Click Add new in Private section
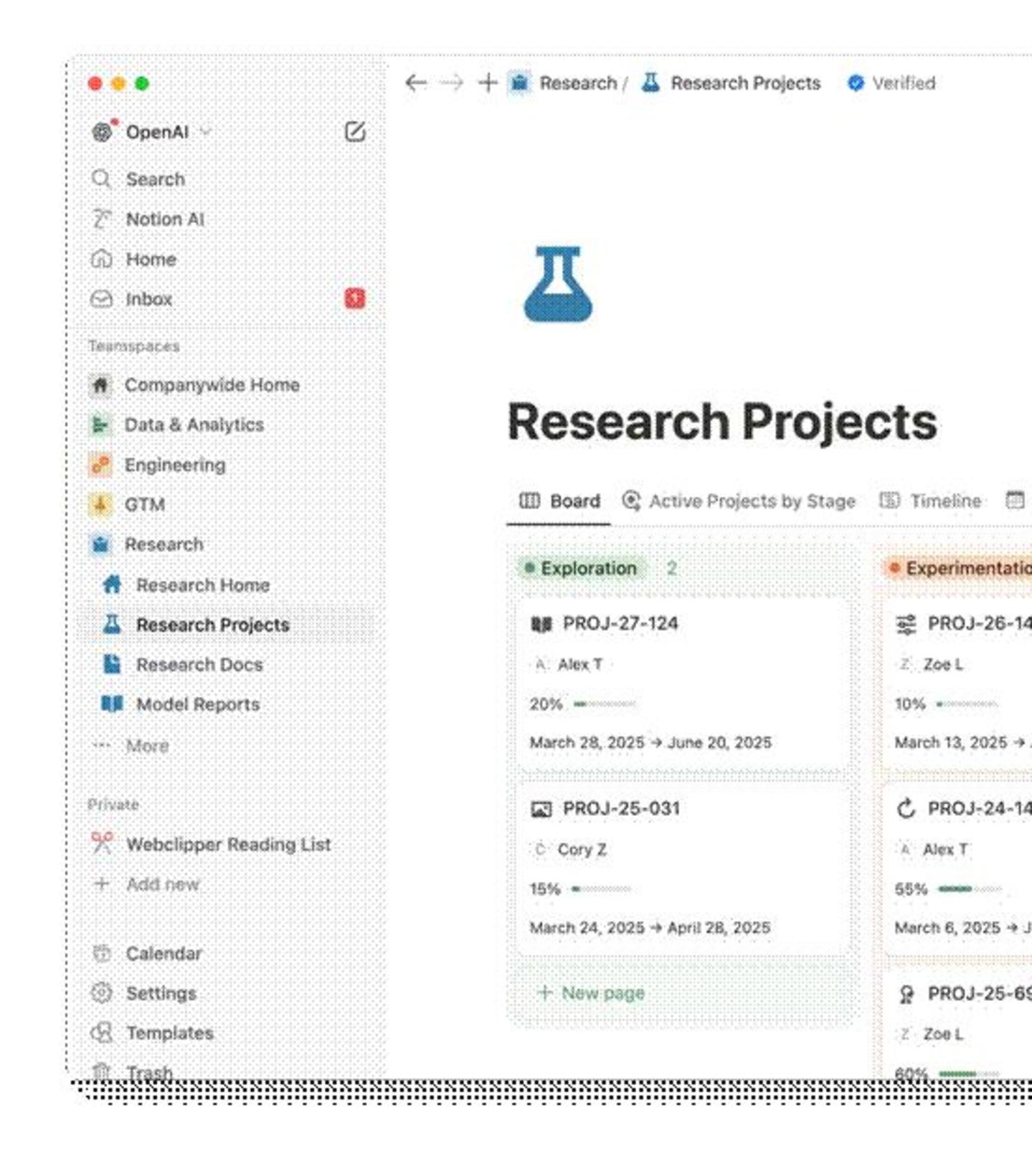Image resolution: width=1032 pixels, height=1176 pixels. (162, 884)
